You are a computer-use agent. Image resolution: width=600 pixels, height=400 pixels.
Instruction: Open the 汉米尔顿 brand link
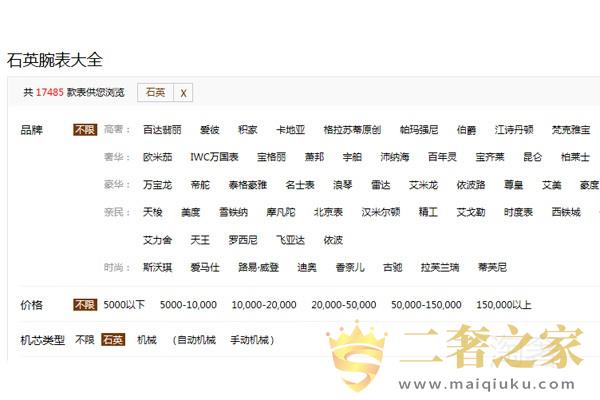[x=381, y=212]
